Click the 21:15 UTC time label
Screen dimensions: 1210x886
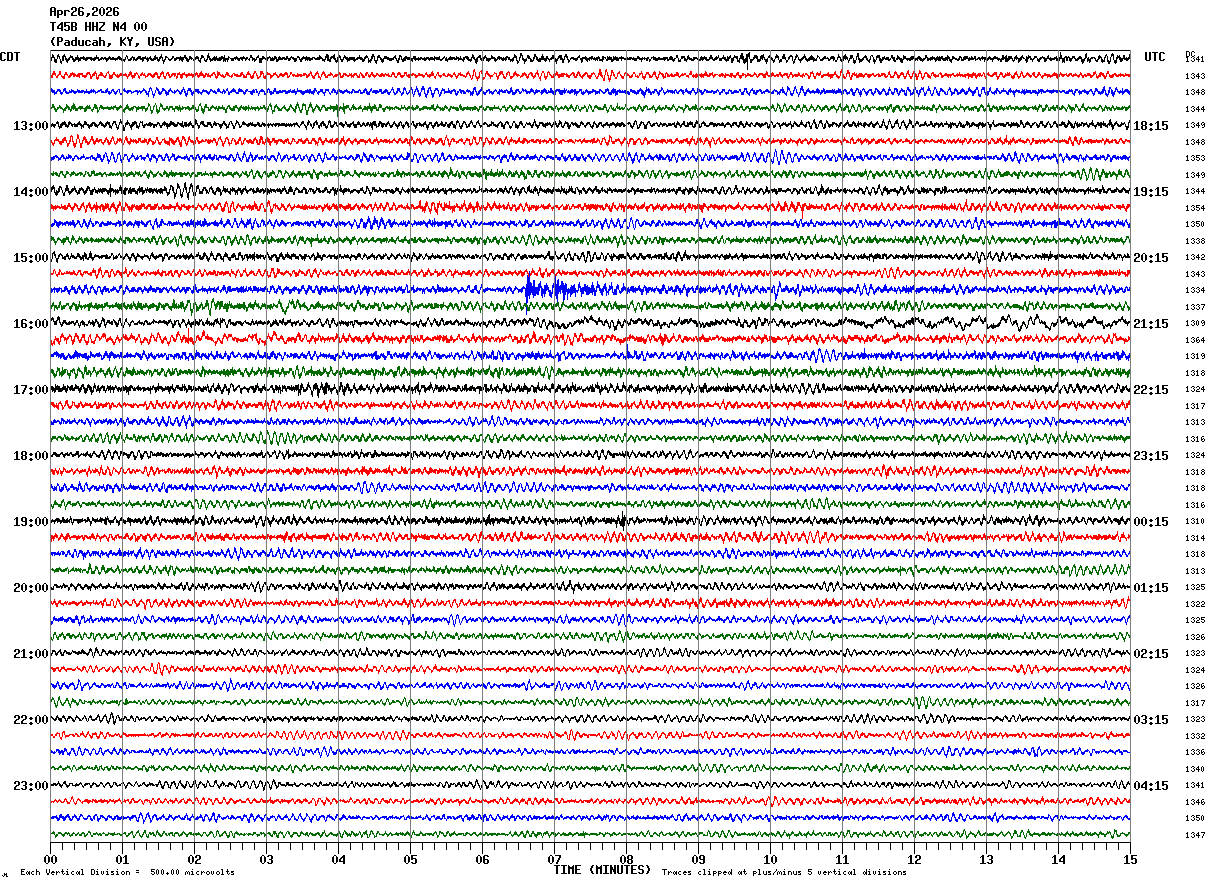pos(1151,324)
